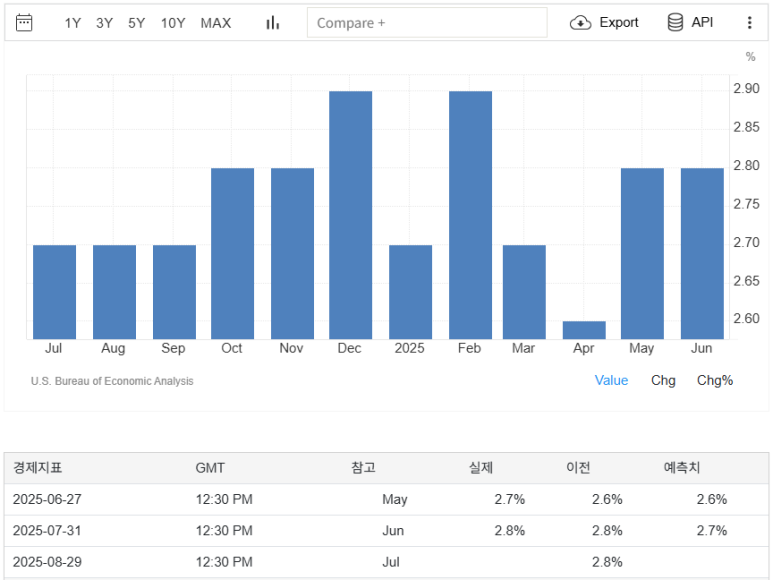Select the 1Y time range
773x580 pixels.
pyautogui.click(x=73, y=22)
